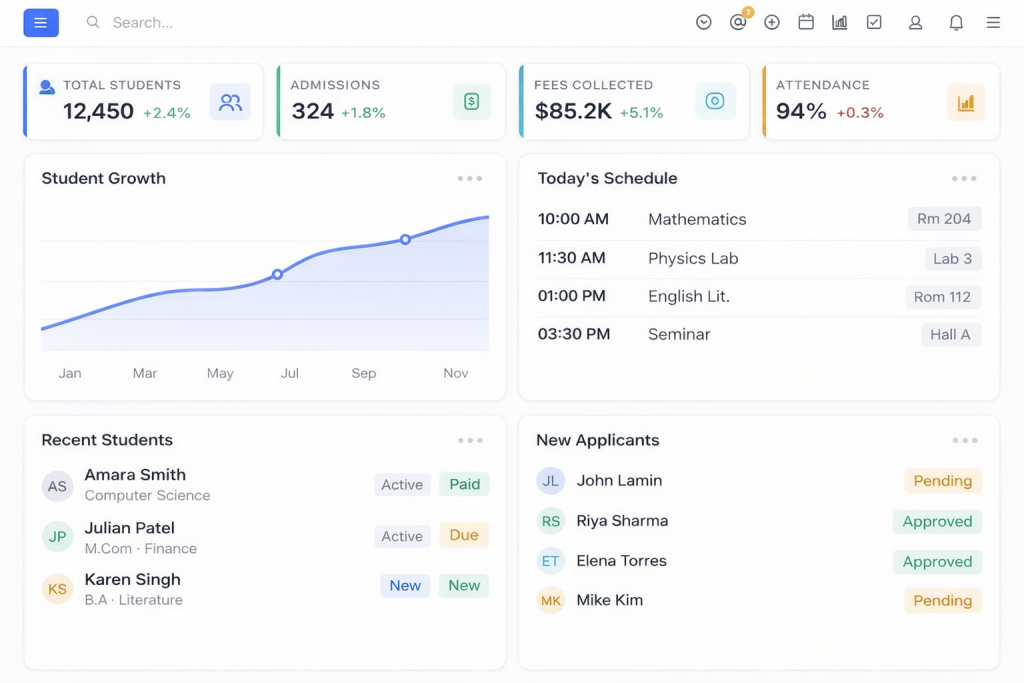This screenshot has width=1024, height=683.
Task: Open Amara Smith student name
Action: point(135,475)
